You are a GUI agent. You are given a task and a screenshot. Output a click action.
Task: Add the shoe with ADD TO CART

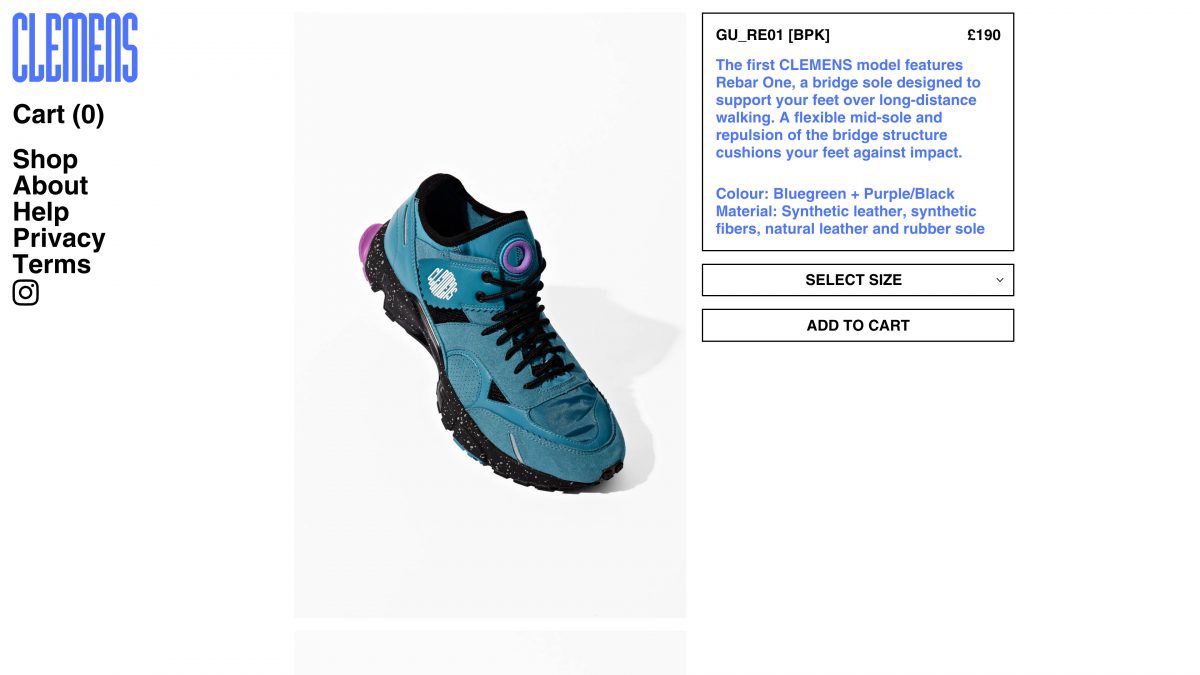(x=858, y=325)
